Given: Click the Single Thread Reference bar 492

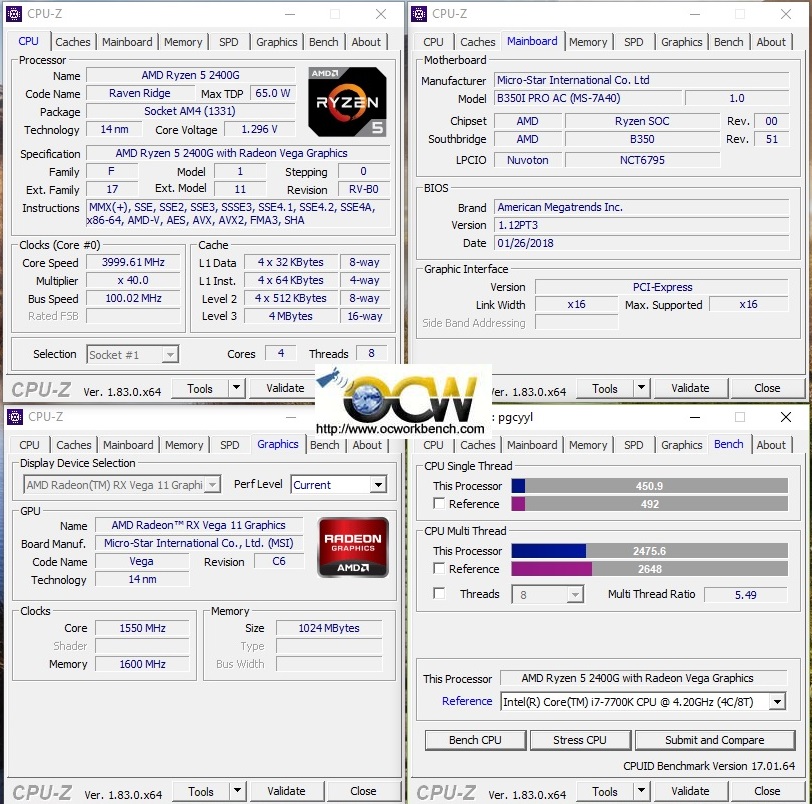Looking at the screenshot, I should (649, 504).
